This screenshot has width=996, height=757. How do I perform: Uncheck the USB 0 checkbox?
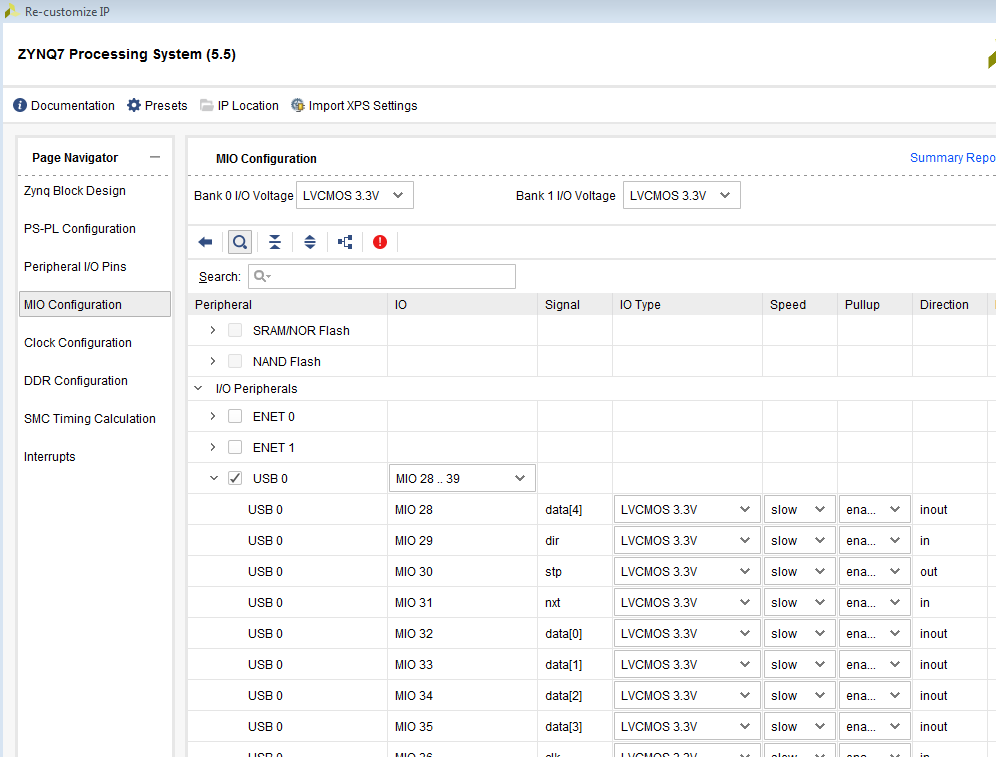pos(235,478)
